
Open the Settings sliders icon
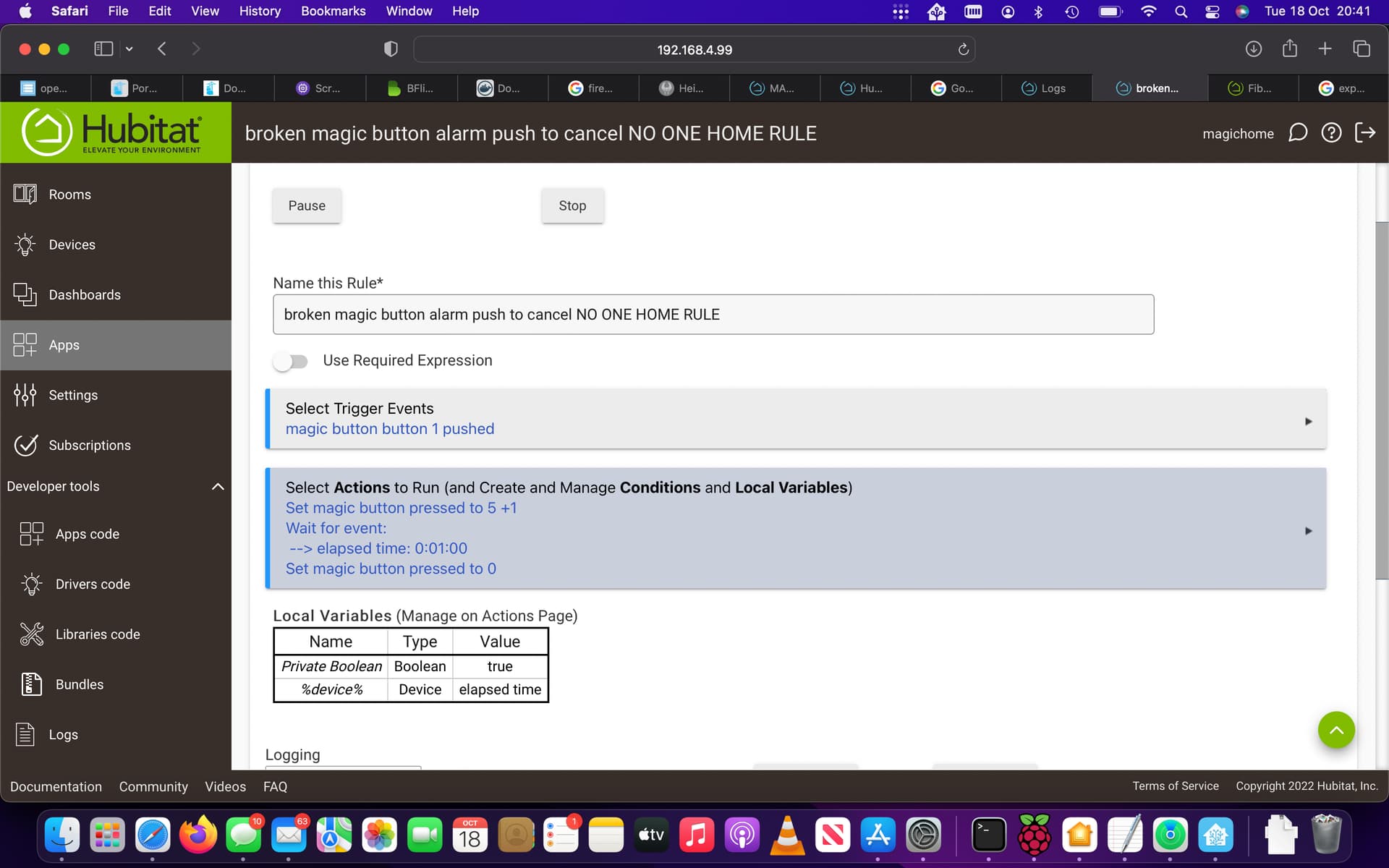pos(25,395)
